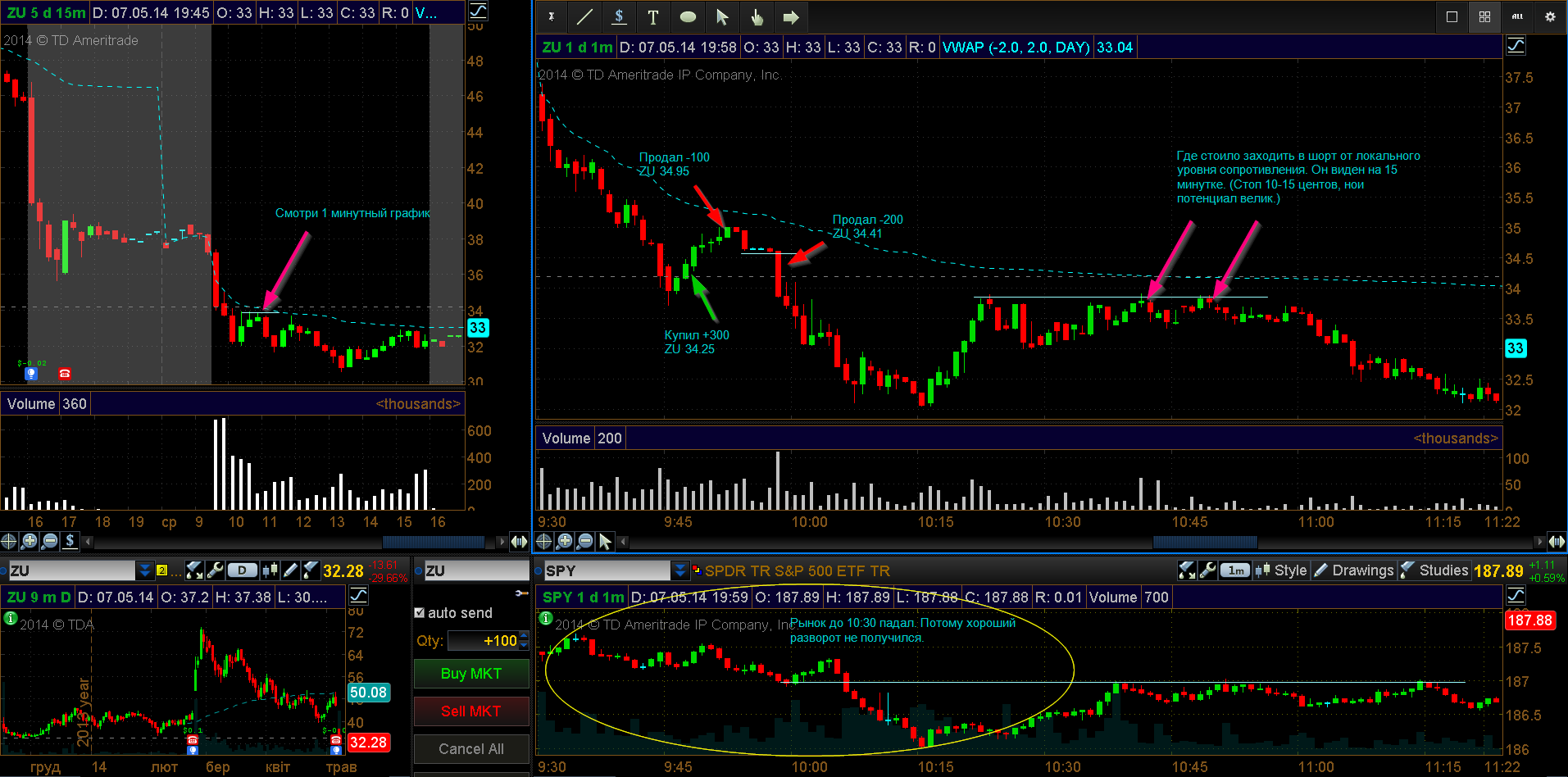This screenshot has height=777, width=1568.
Task: Click Sell MKT button
Action: click(471, 711)
